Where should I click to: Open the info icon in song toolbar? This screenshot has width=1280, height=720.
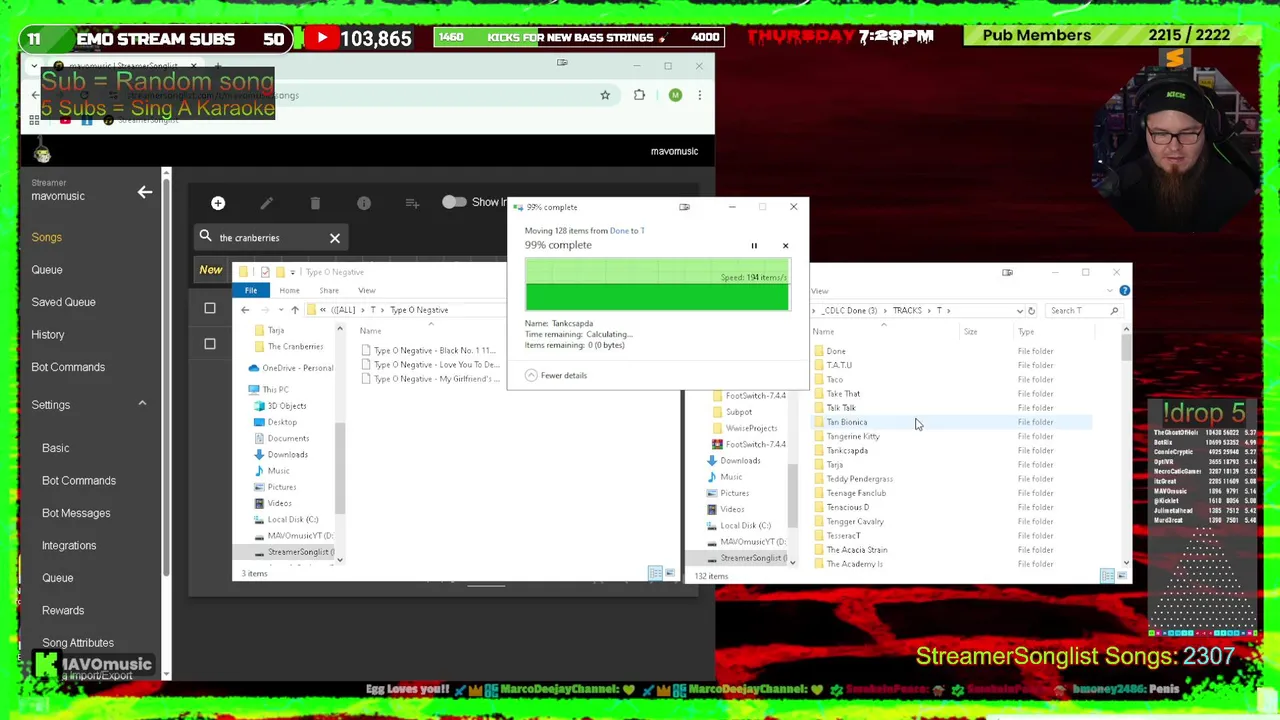(364, 203)
